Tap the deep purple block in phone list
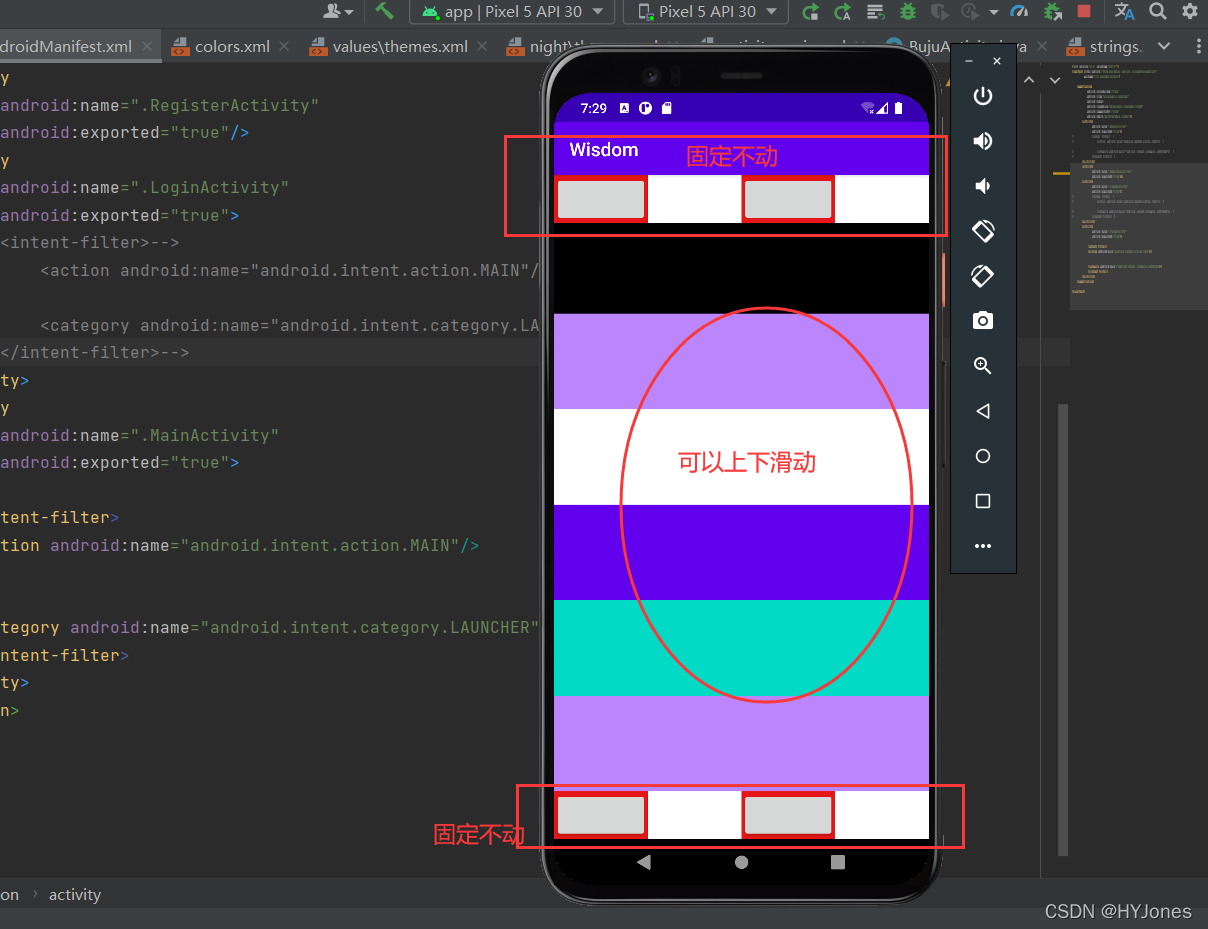This screenshot has height=929, width=1208. click(x=741, y=552)
